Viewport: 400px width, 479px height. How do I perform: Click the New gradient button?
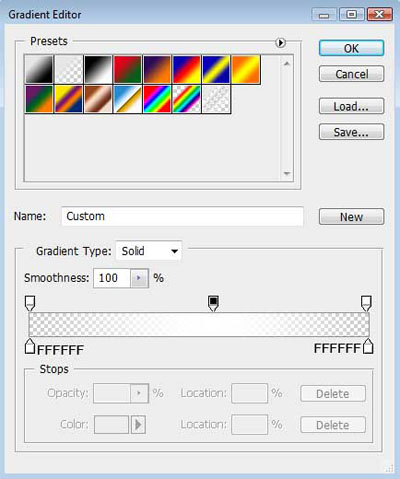[351, 217]
